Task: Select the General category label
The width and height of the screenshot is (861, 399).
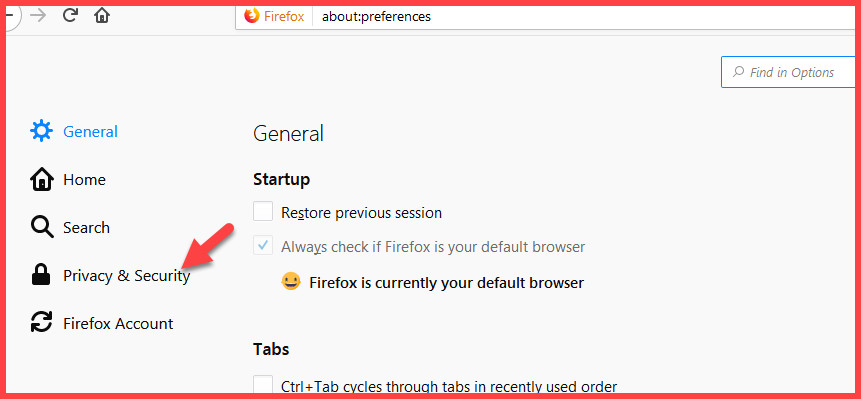Action: [x=90, y=132]
